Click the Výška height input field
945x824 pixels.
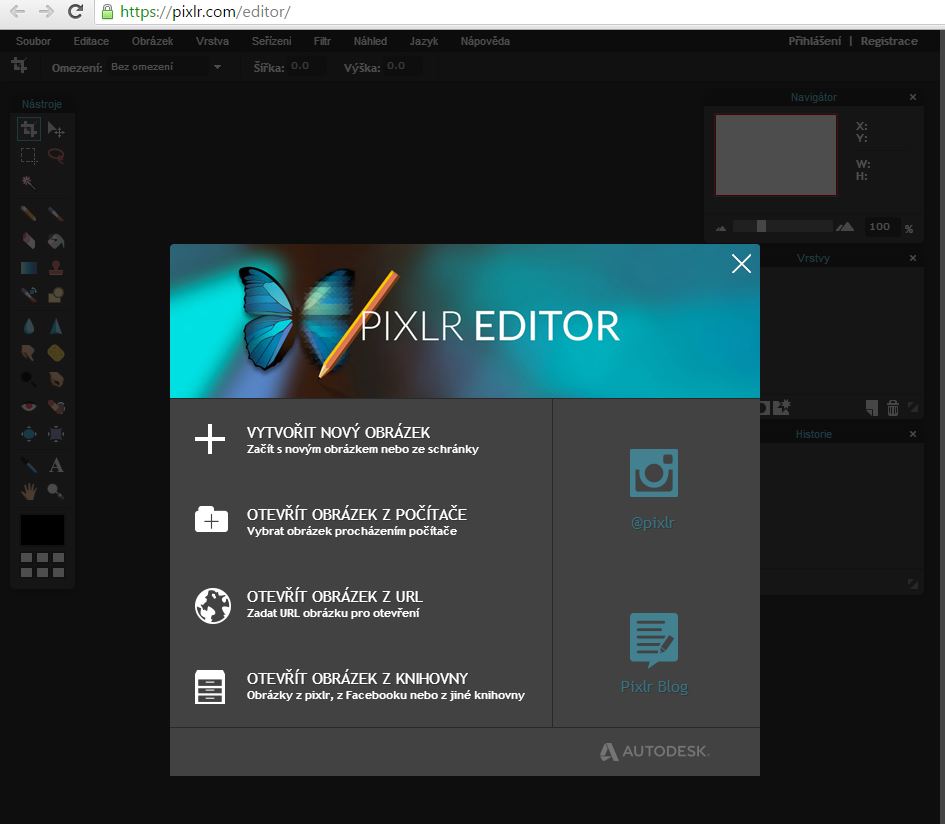[x=401, y=66]
